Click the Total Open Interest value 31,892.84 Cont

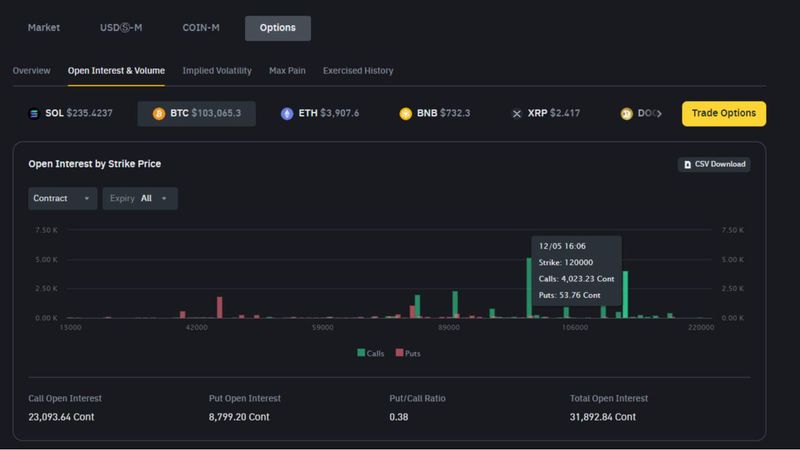(x=603, y=417)
